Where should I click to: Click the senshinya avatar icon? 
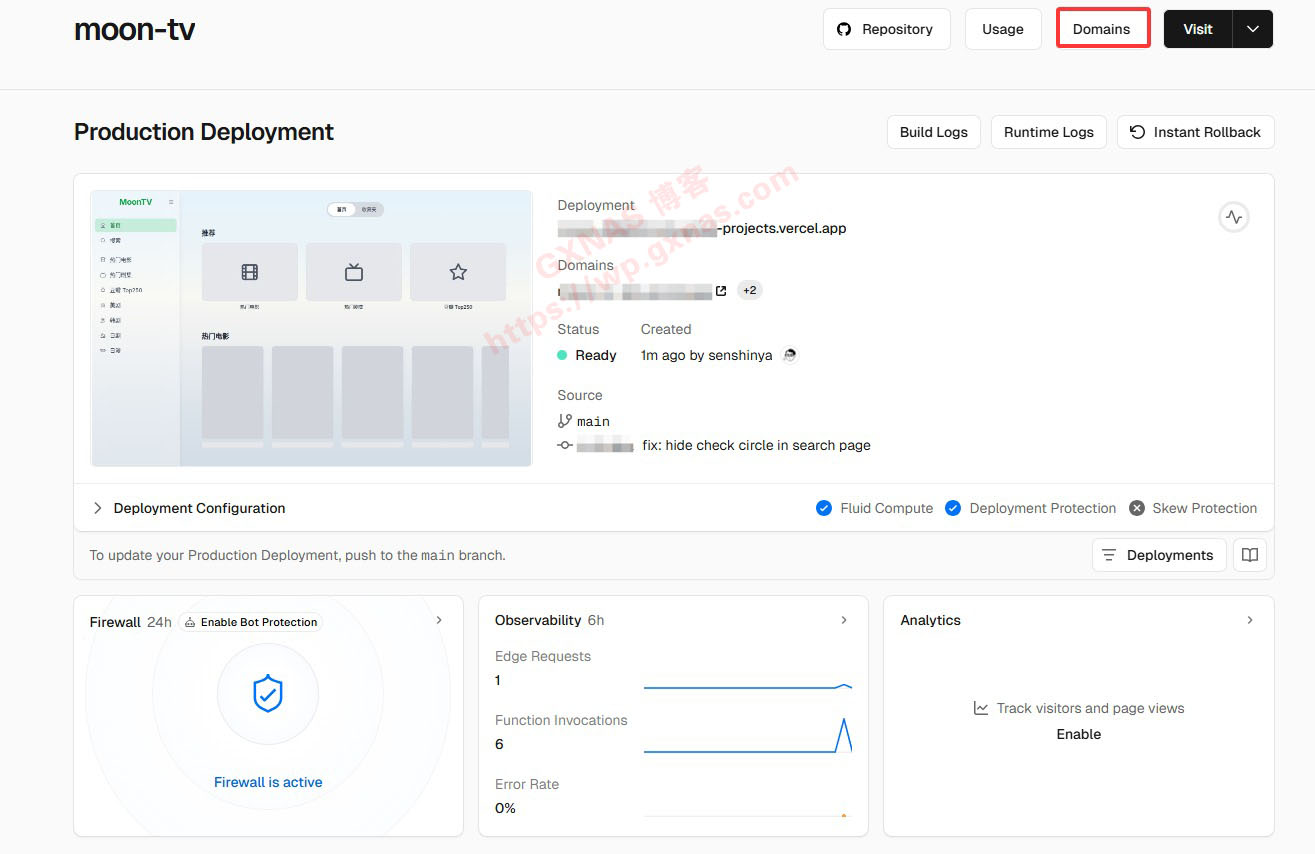(789, 355)
